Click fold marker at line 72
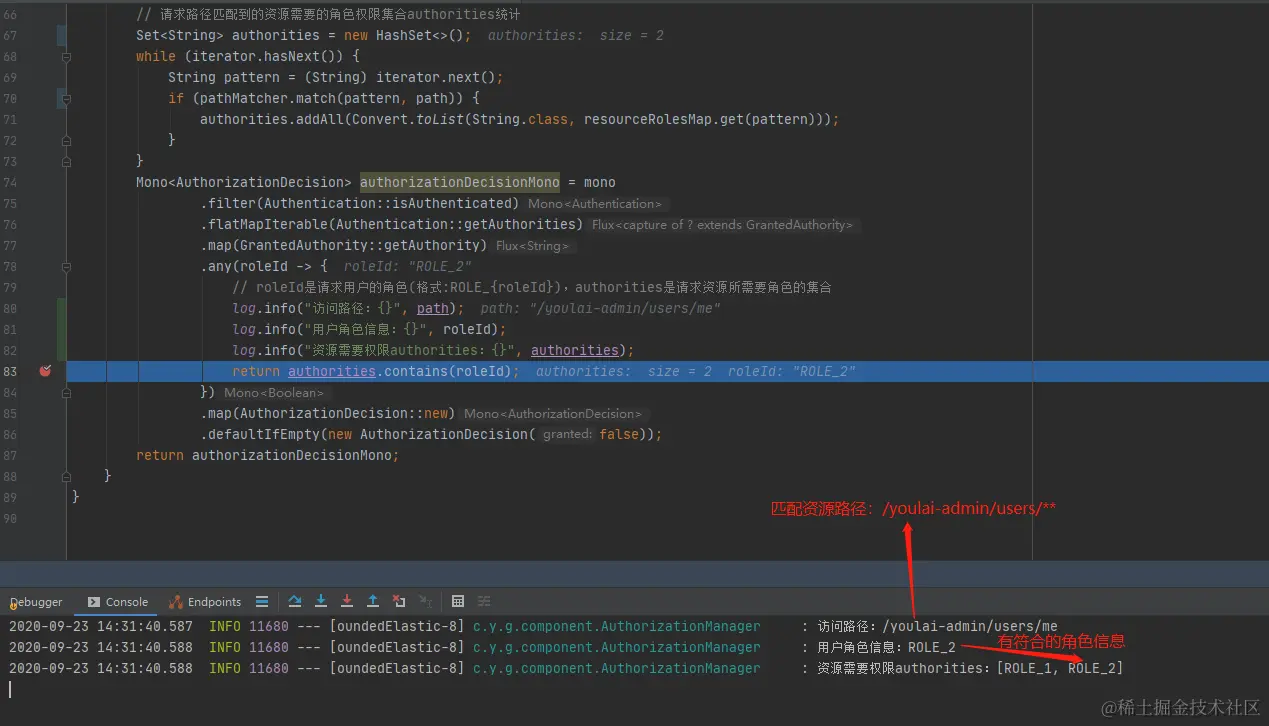Screen dimensions: 1269x726 pyautogui.click(x=67, y=140)
